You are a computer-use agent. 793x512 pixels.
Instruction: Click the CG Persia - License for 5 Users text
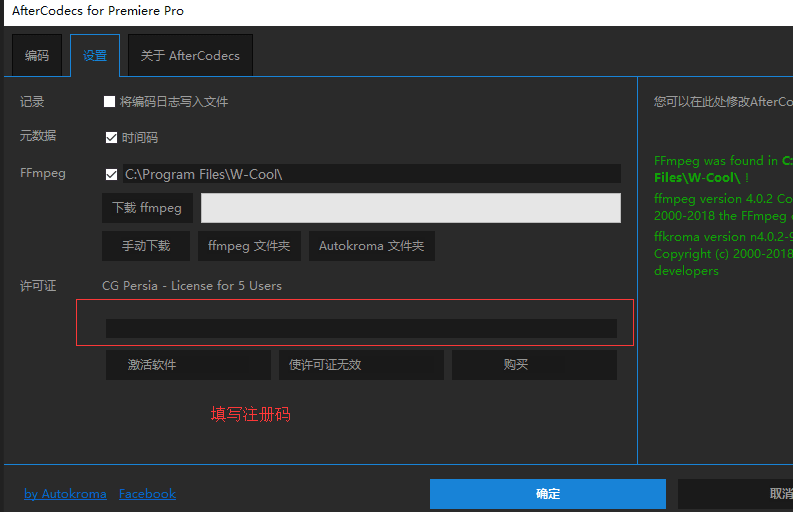(x=192, y=286)
